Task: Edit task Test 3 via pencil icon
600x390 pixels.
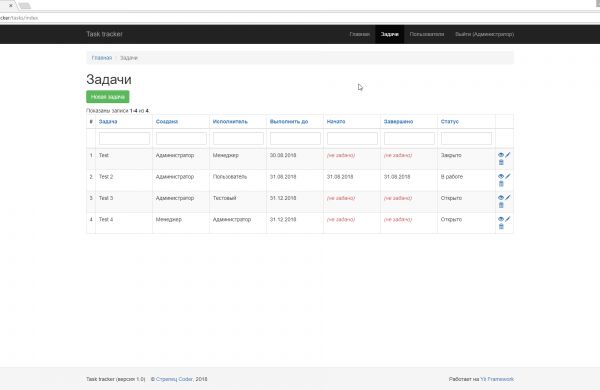Action: (x=508, y=198)
